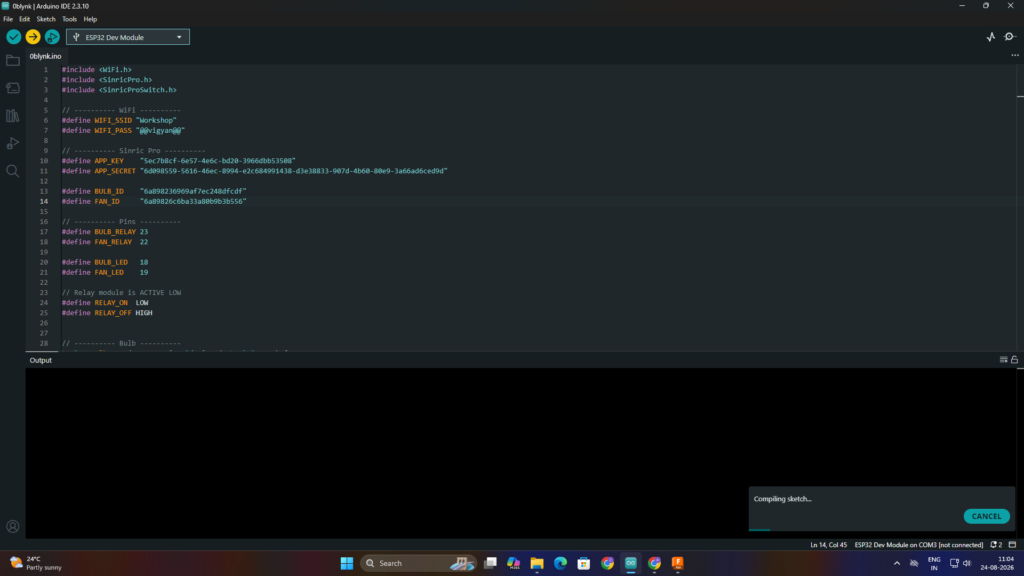
Task: Open the clock and date flyout
Action: [997, 563]
